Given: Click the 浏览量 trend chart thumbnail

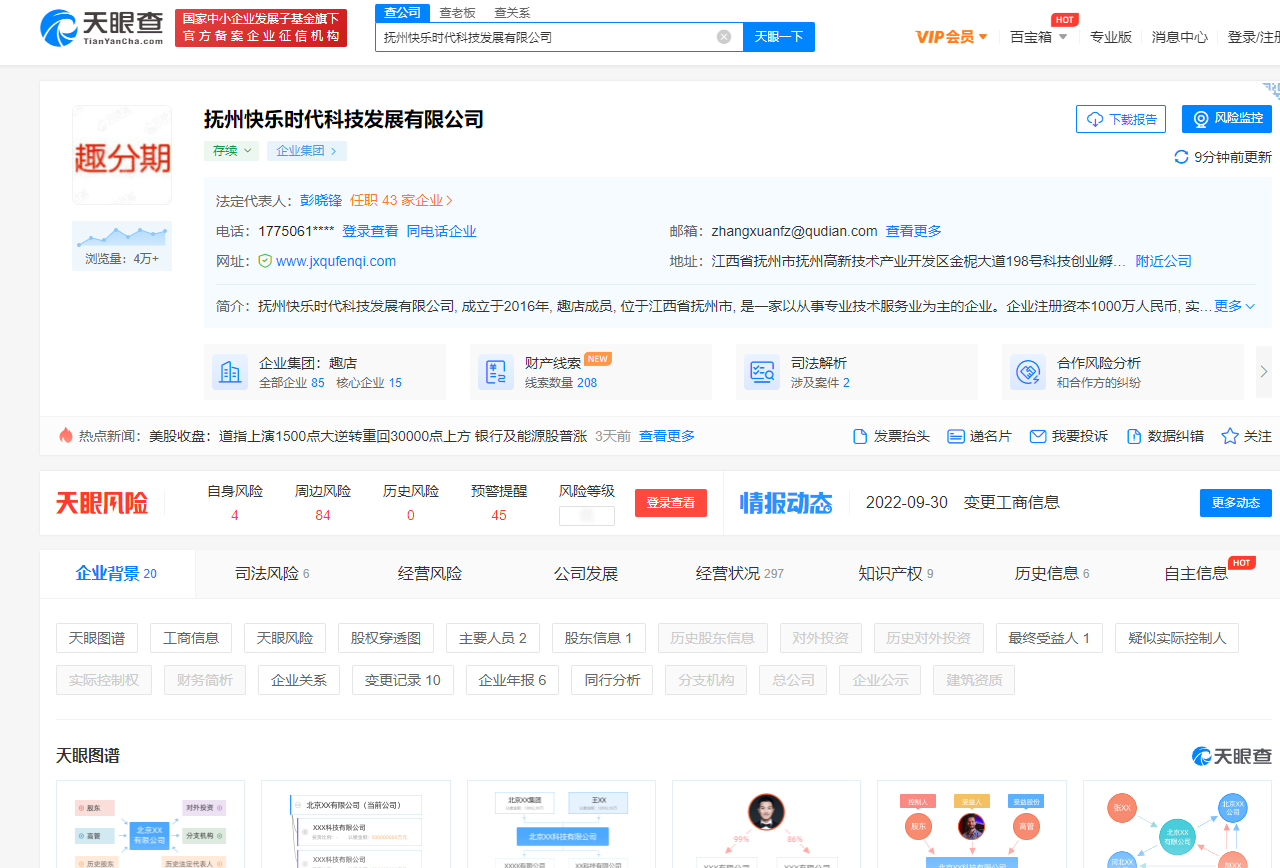Looking at the screenshot, I should pyautogui.click(x=122, y=236).
